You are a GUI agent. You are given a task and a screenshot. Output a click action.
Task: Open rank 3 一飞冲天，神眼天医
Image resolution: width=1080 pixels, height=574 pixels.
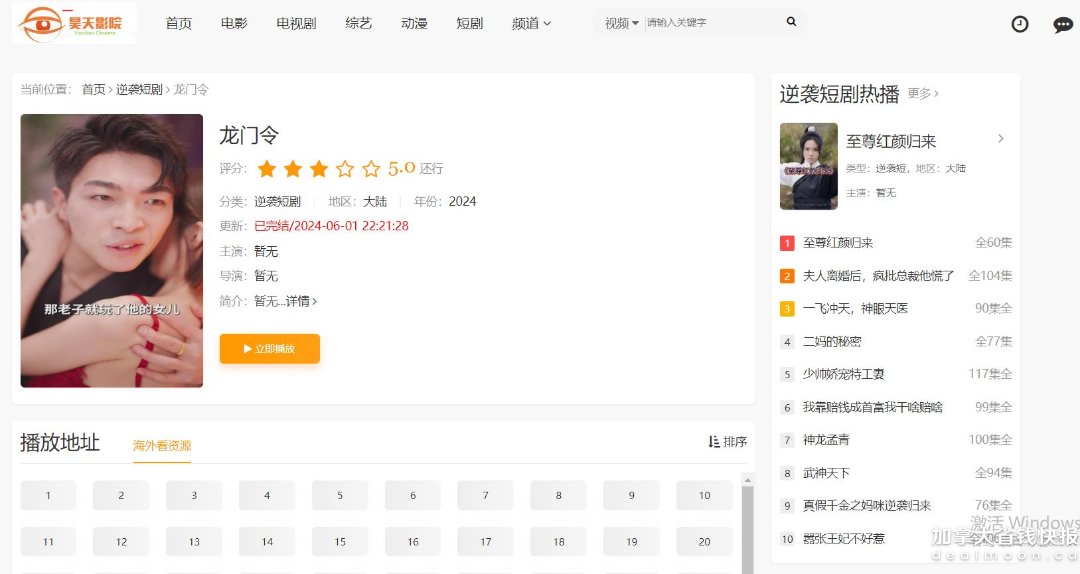[x=895, y=308]
